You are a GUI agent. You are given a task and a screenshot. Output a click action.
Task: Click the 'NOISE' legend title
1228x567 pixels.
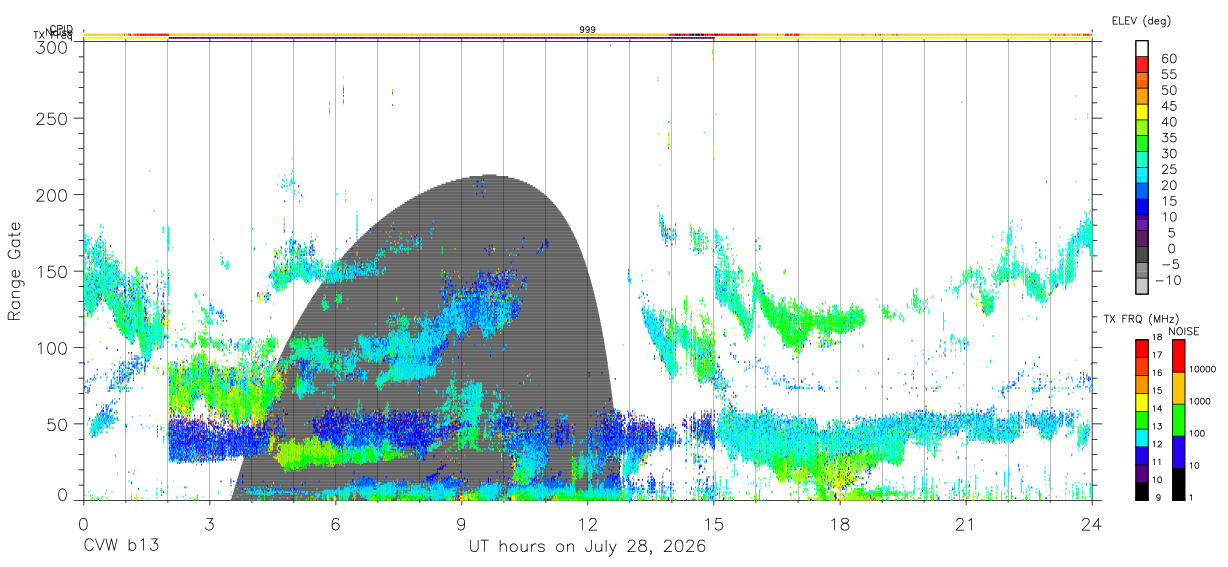pyautogui.click(x=1183, y=331)
